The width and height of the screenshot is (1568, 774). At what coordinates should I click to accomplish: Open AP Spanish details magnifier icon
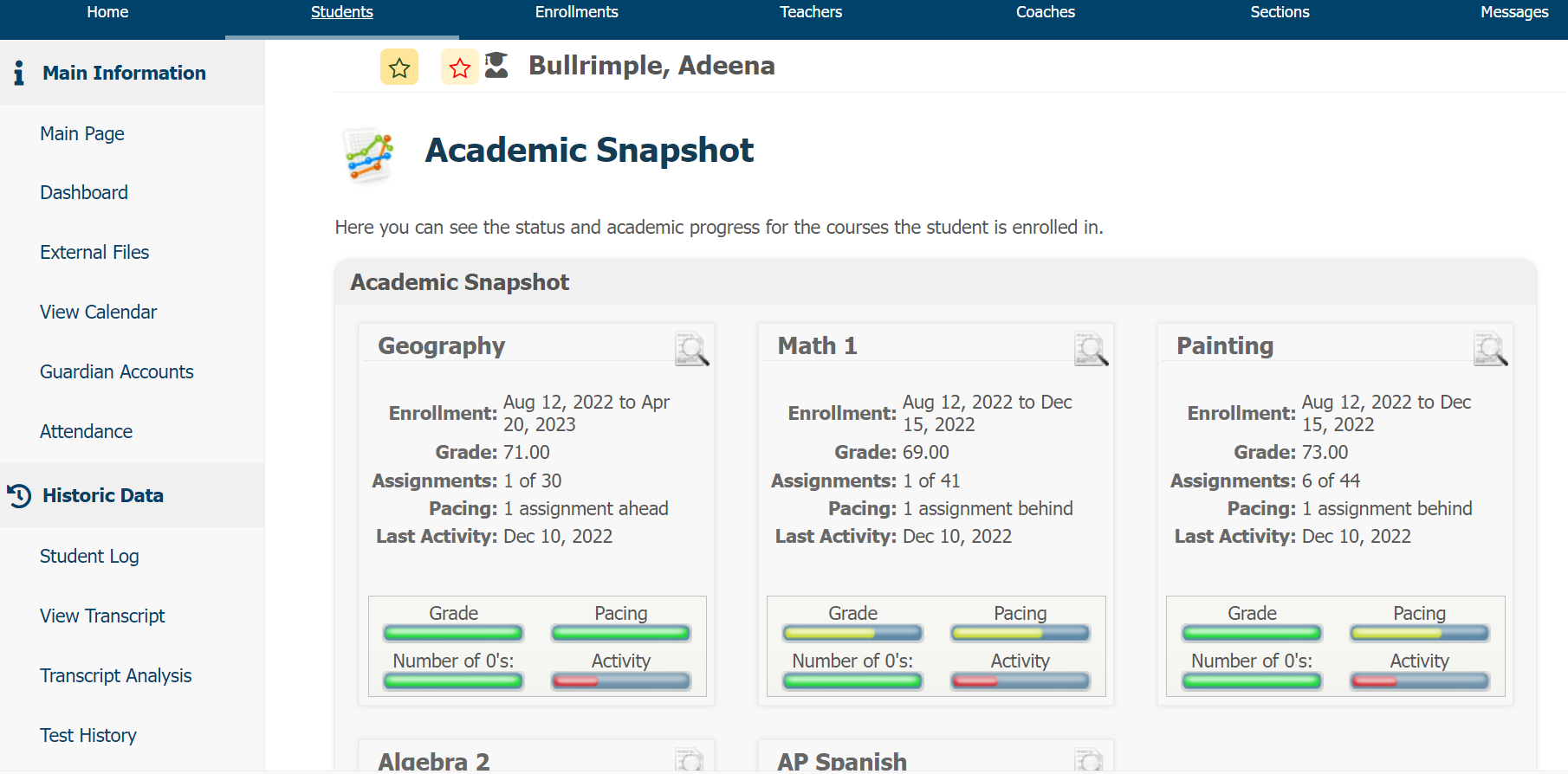[1089, 760]
